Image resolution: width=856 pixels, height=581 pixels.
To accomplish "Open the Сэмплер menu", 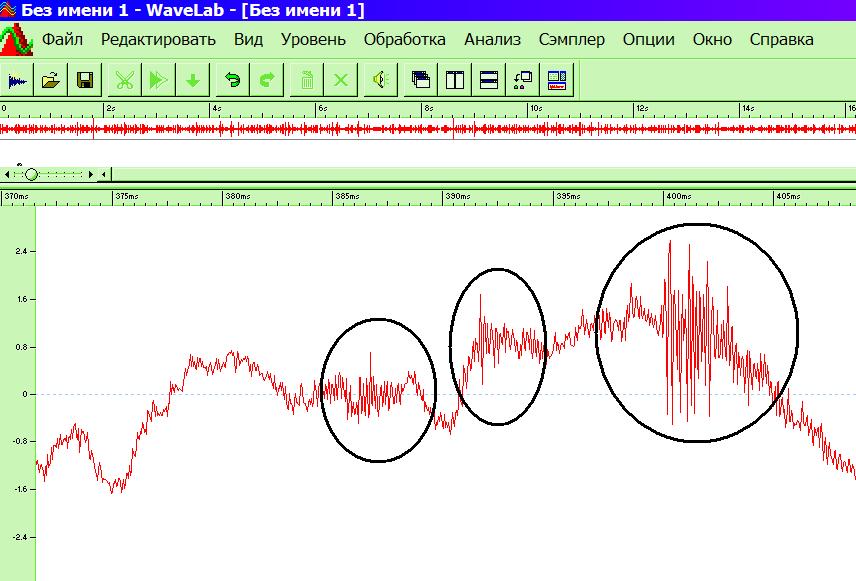I will pyautogui.click(x=571, y=40).
